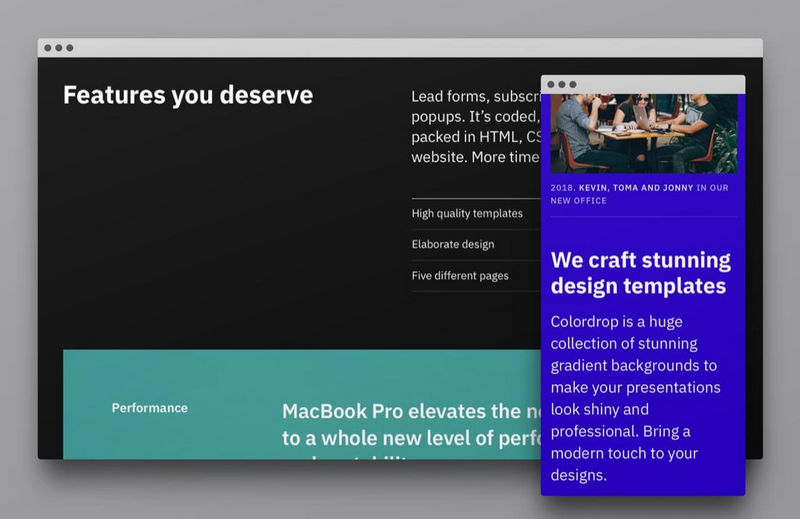This screenshot has height=519, width=800.
Task: Click the first dot of the small mobile window
Action: click(x=550, y=84)
